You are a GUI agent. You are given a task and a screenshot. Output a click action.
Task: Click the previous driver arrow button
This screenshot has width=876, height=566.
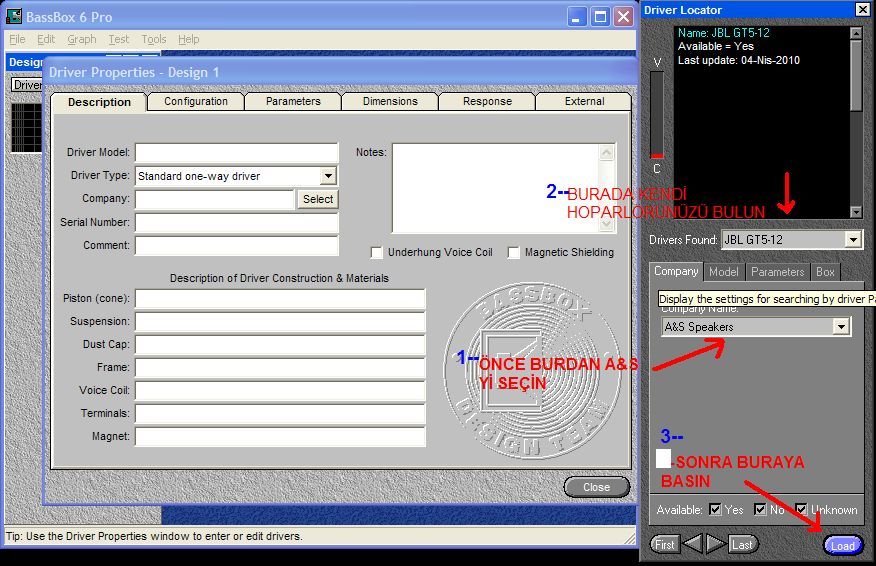tap(693, 544)
